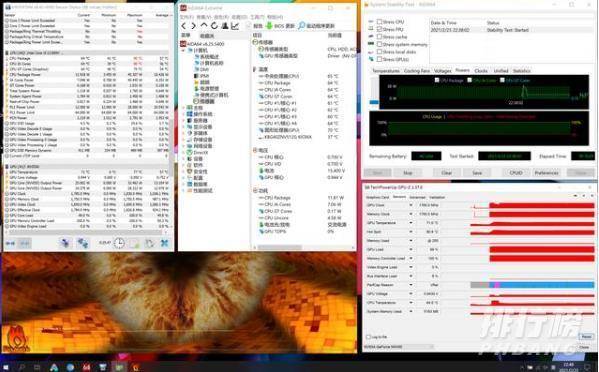Image resolution: width=599 pixels, height=372 pixels.
Task: Click red AIDA64 icon in taskbar
Action: click(x=87, y=367)
